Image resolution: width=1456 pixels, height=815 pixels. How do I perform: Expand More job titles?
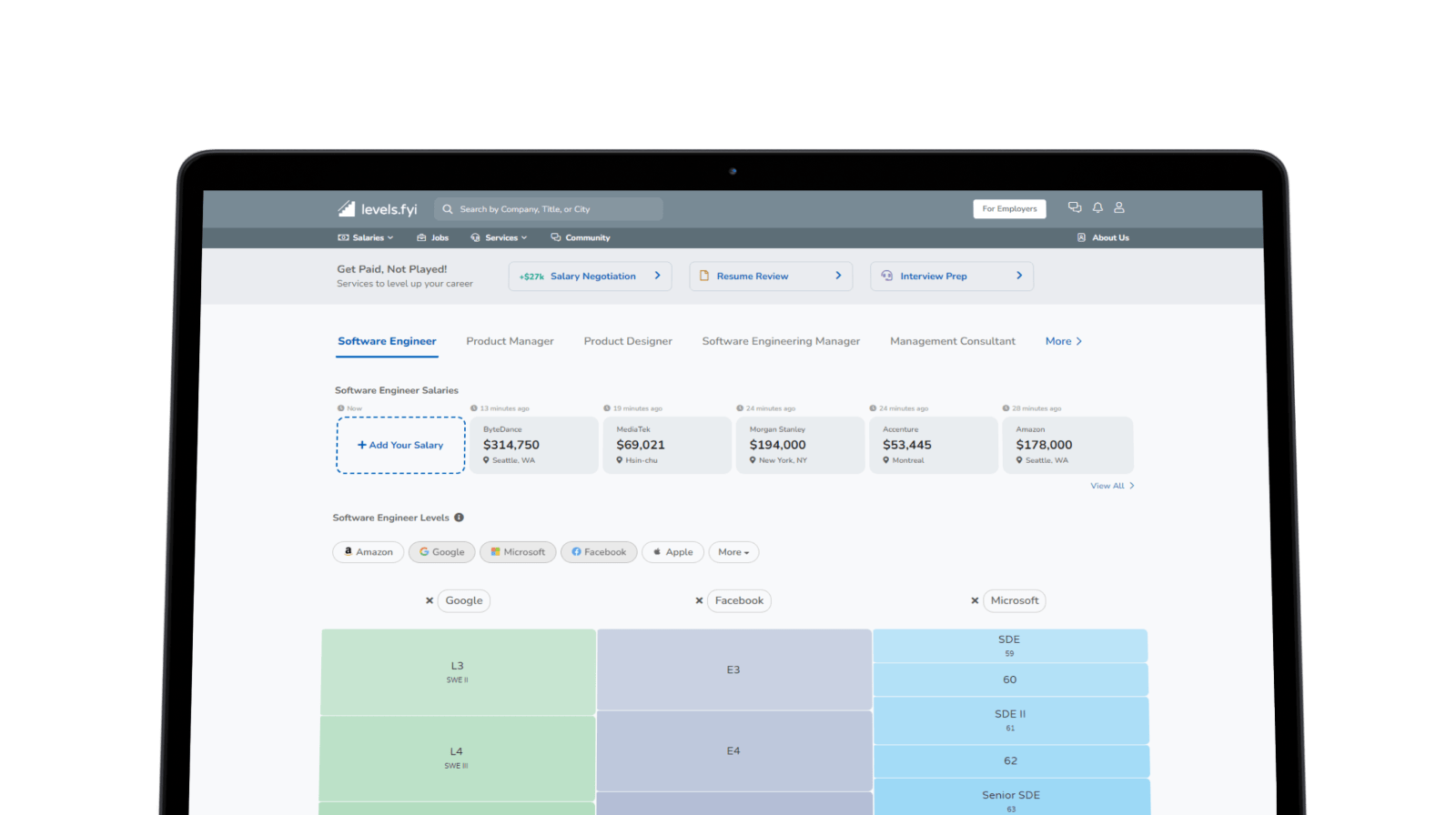(1063, 341)
